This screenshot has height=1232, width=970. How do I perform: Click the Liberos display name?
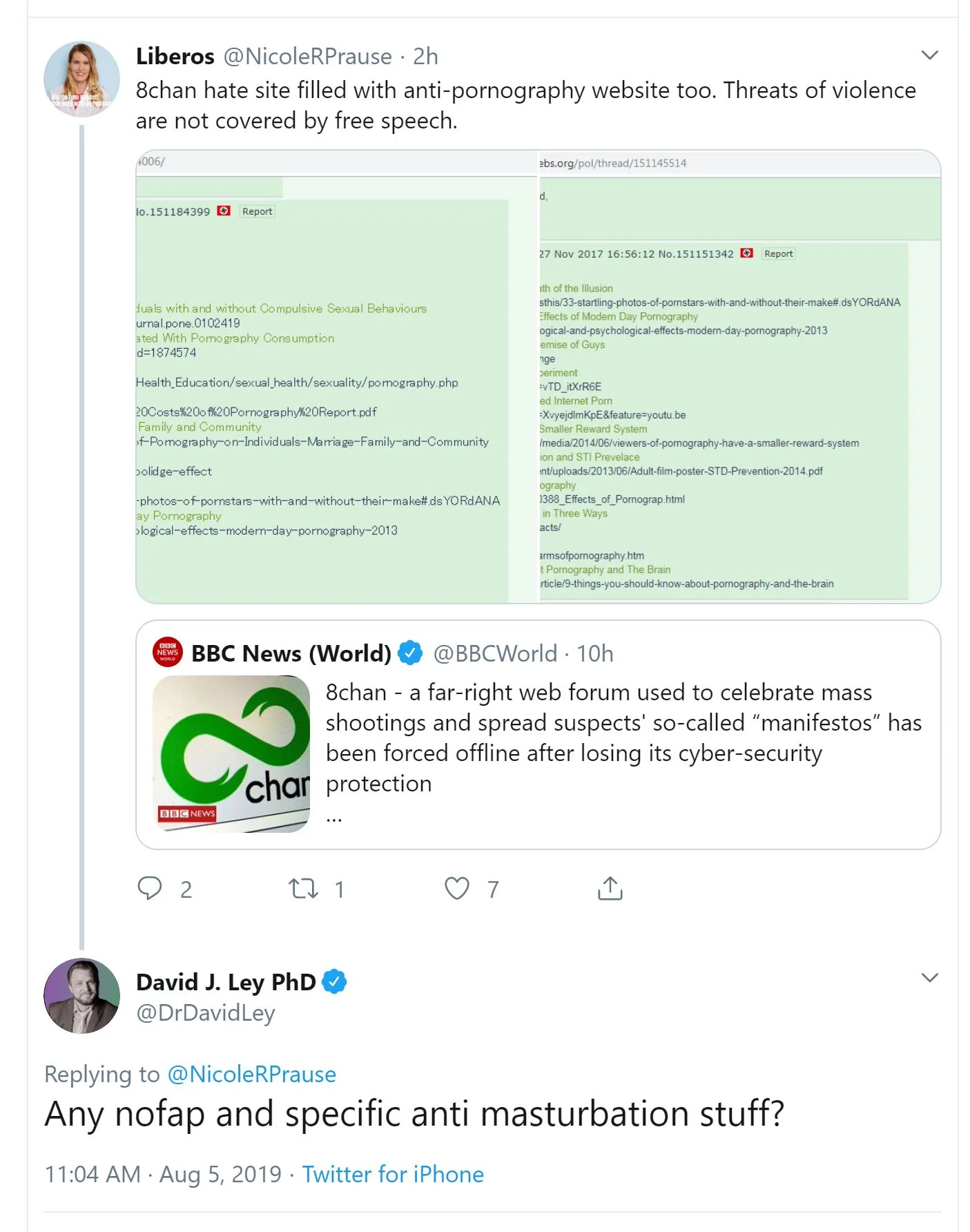pos(175,56)
